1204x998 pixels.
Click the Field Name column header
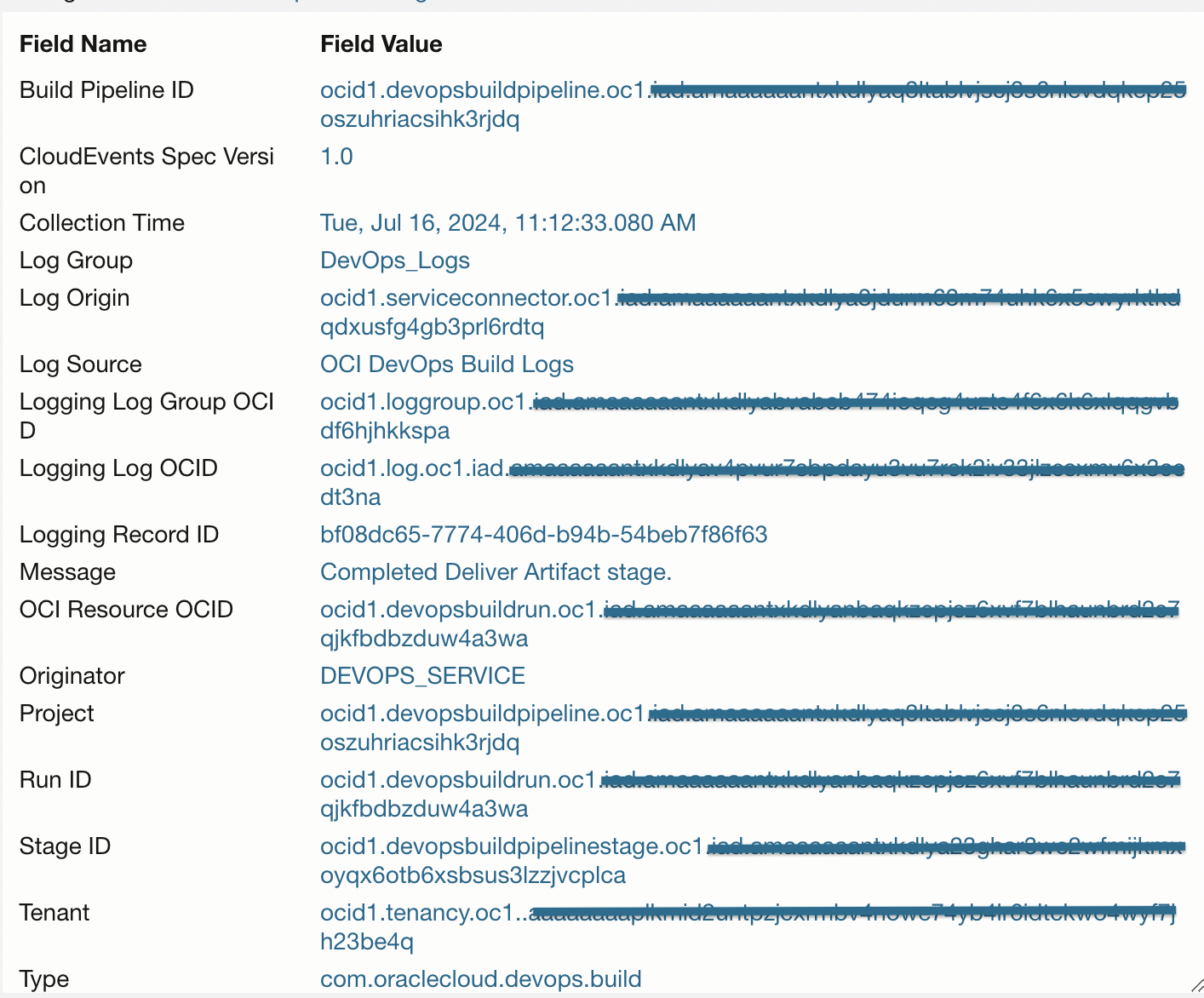[x=83, y=44]
